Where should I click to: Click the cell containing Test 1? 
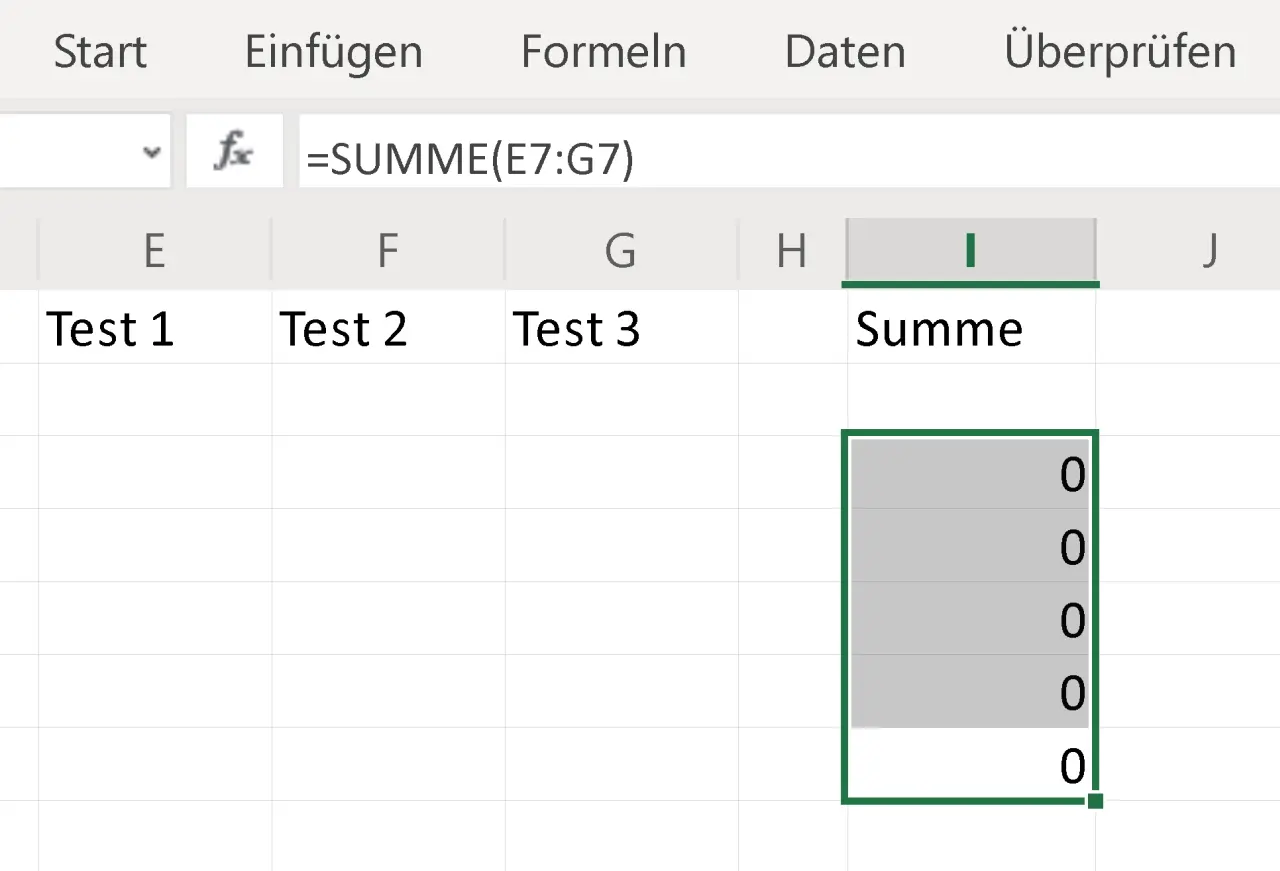pyautogui.click(x=110, y=328)
